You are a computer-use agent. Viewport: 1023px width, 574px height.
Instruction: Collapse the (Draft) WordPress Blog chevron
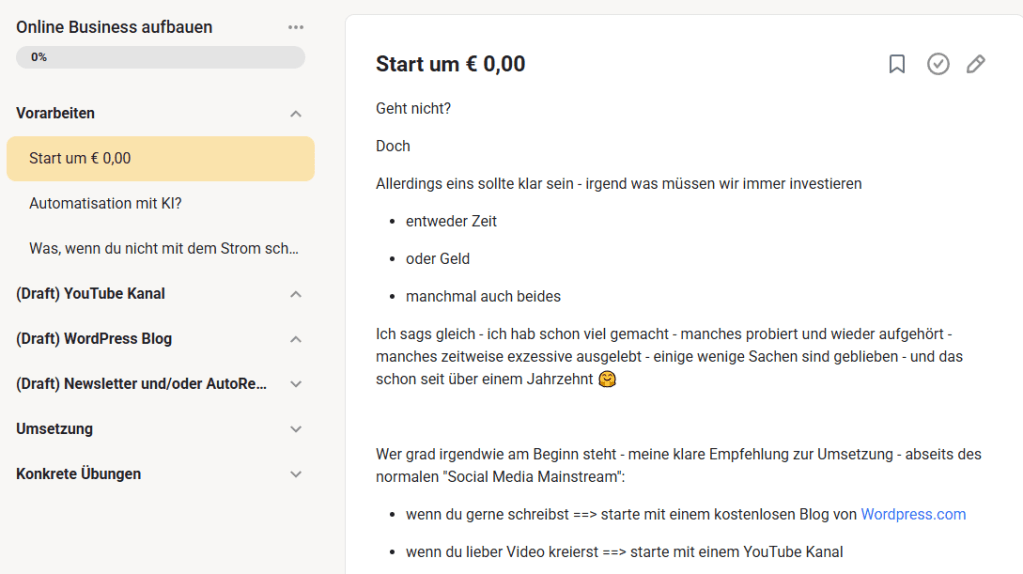pos(295,339)
